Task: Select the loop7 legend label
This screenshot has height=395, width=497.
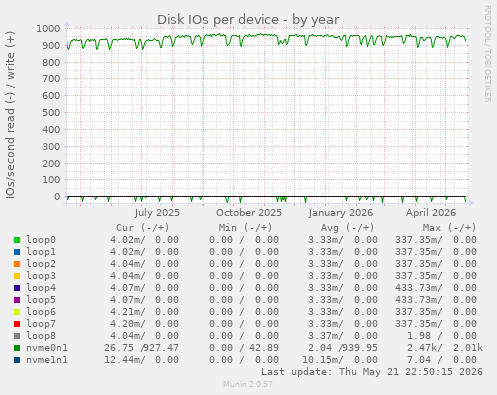Action: 41,324
